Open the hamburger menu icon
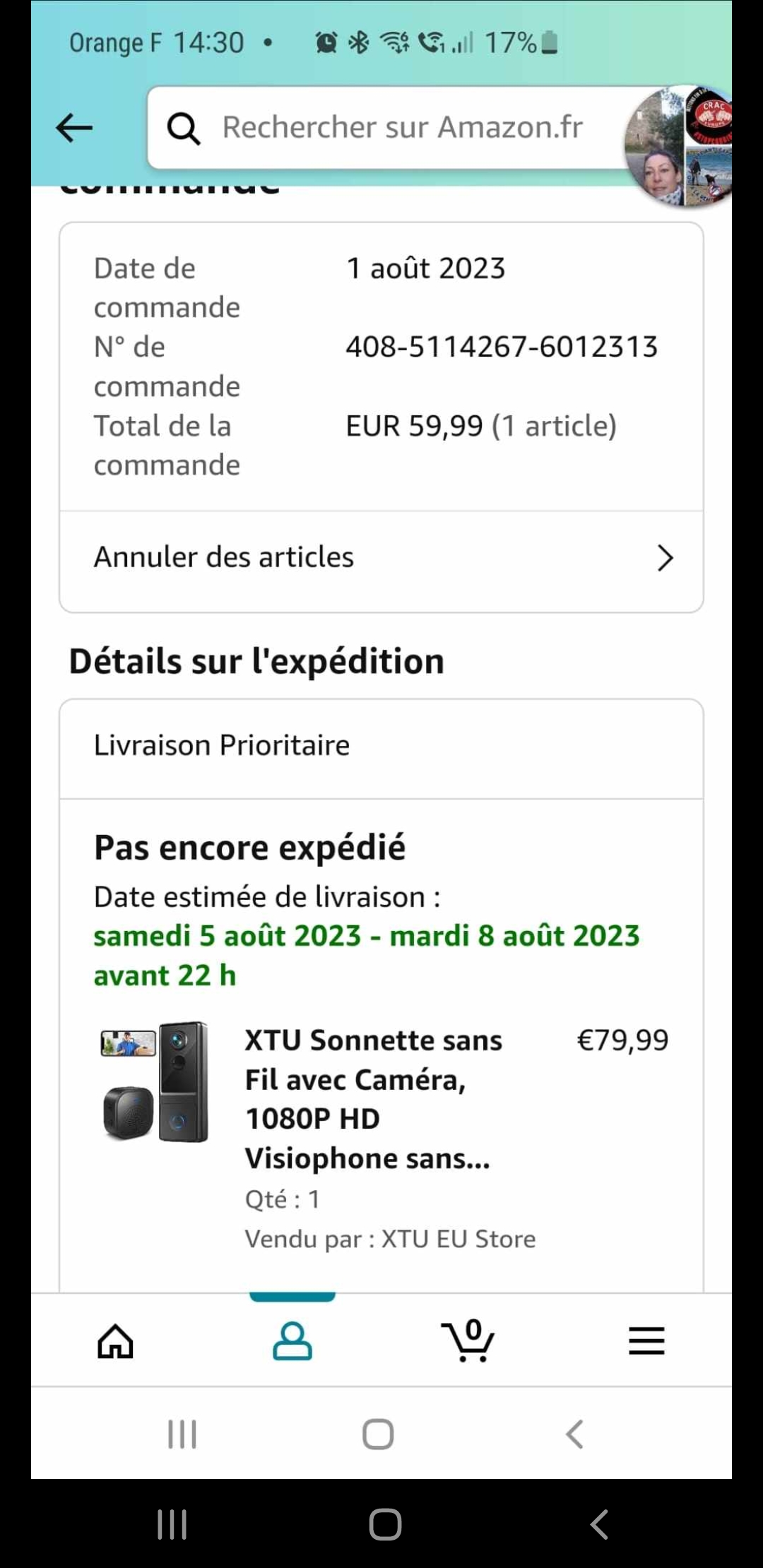This screenshot has height=1568, width=763. tap(646, 1341)
